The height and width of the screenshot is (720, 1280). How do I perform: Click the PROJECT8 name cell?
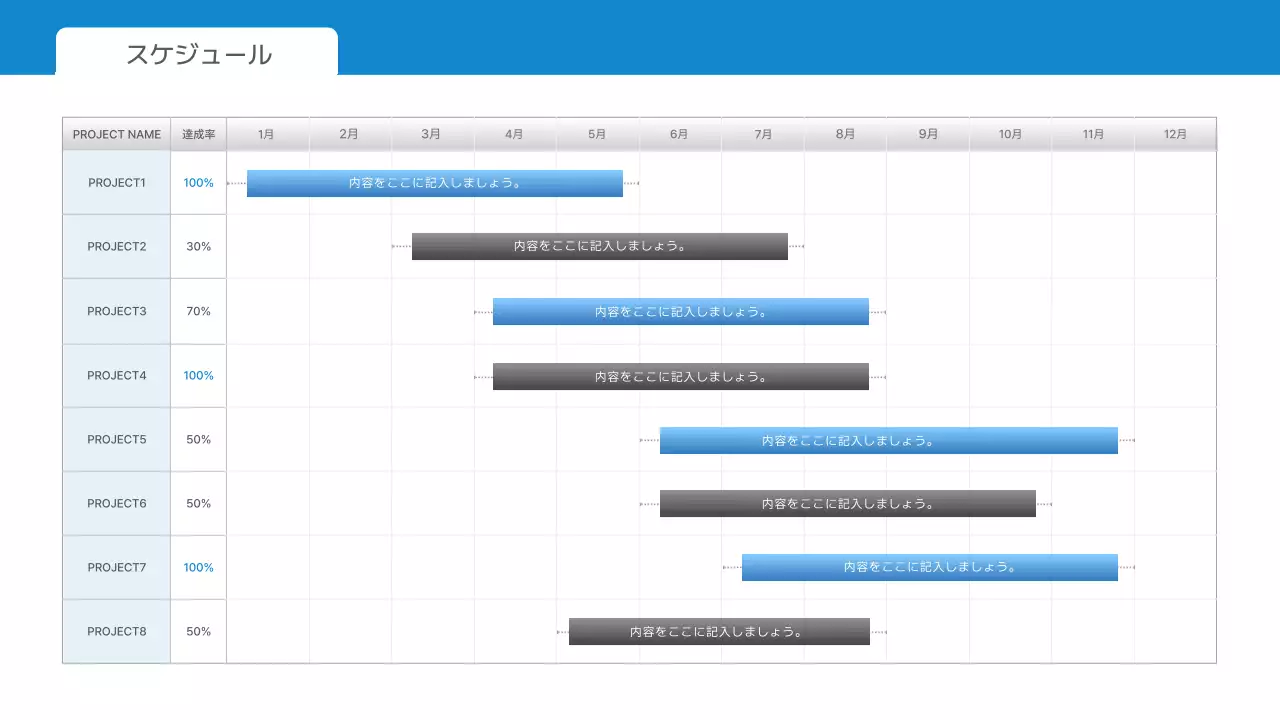pos(117,631)
